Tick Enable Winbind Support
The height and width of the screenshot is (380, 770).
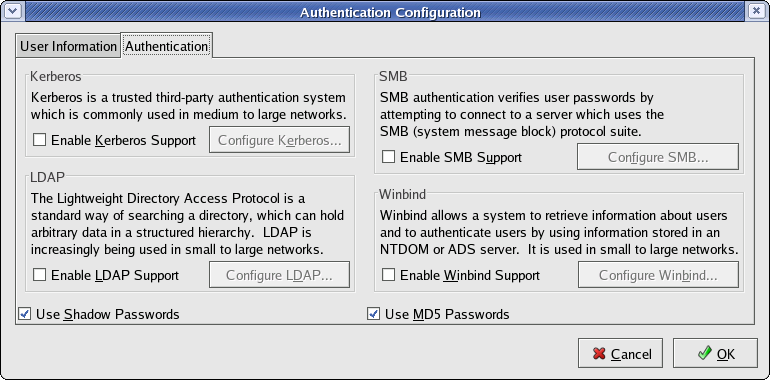[x=388, y=275]
